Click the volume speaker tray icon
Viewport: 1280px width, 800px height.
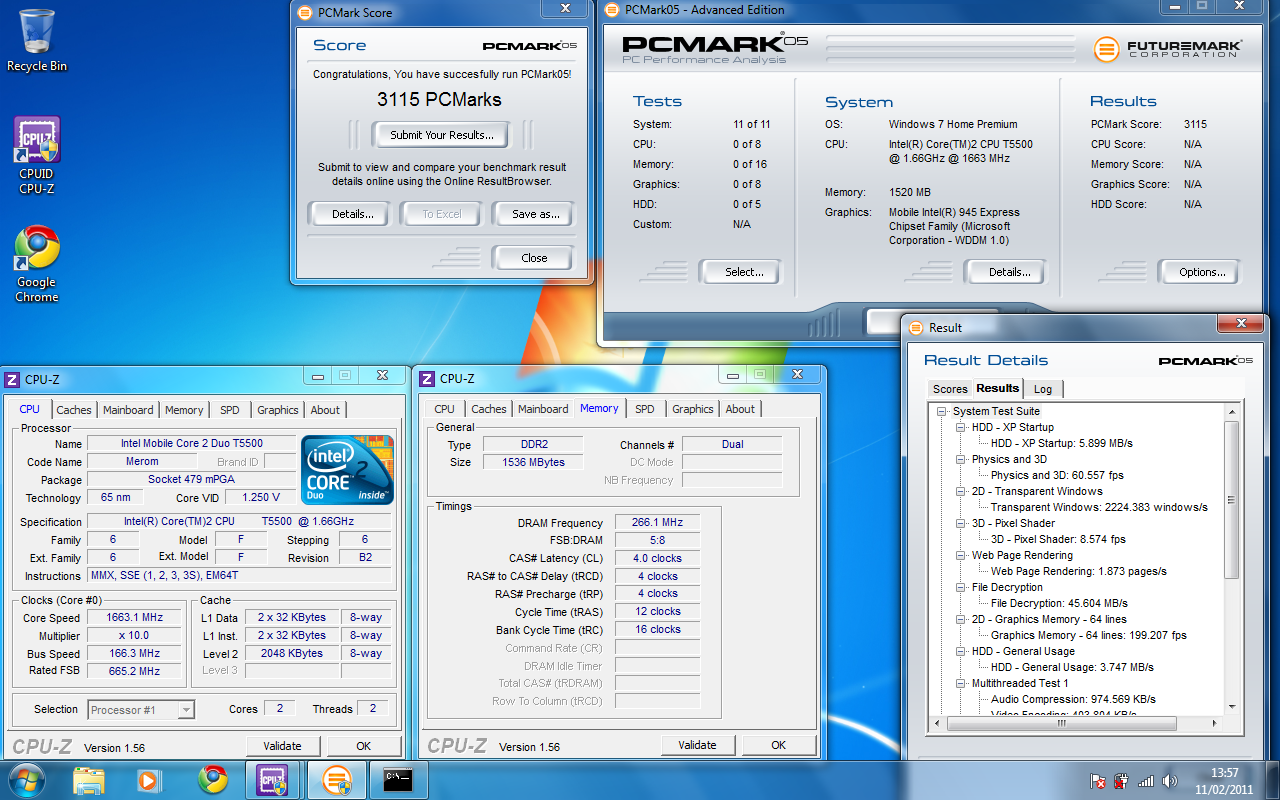(1170, 781)
